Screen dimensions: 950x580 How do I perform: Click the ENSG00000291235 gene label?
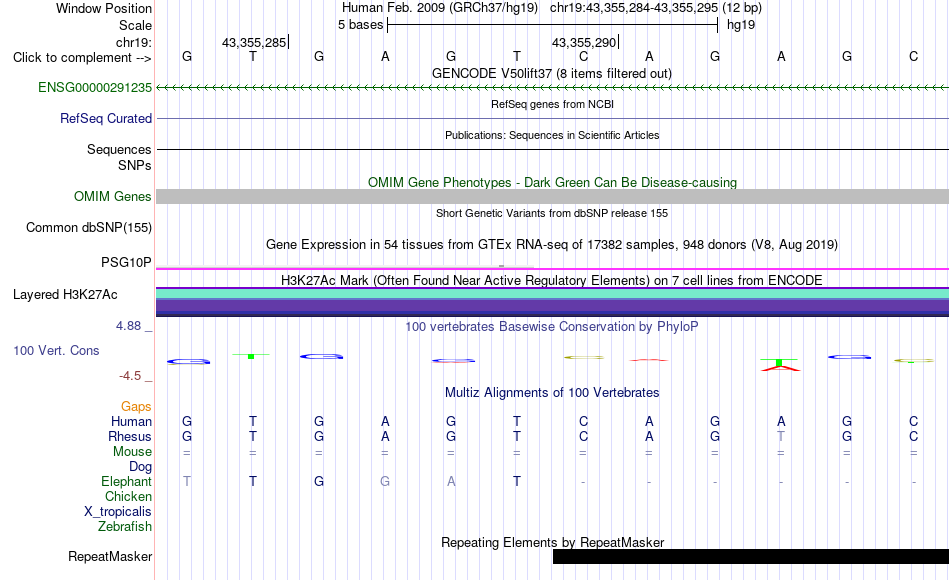click(95, 88)
